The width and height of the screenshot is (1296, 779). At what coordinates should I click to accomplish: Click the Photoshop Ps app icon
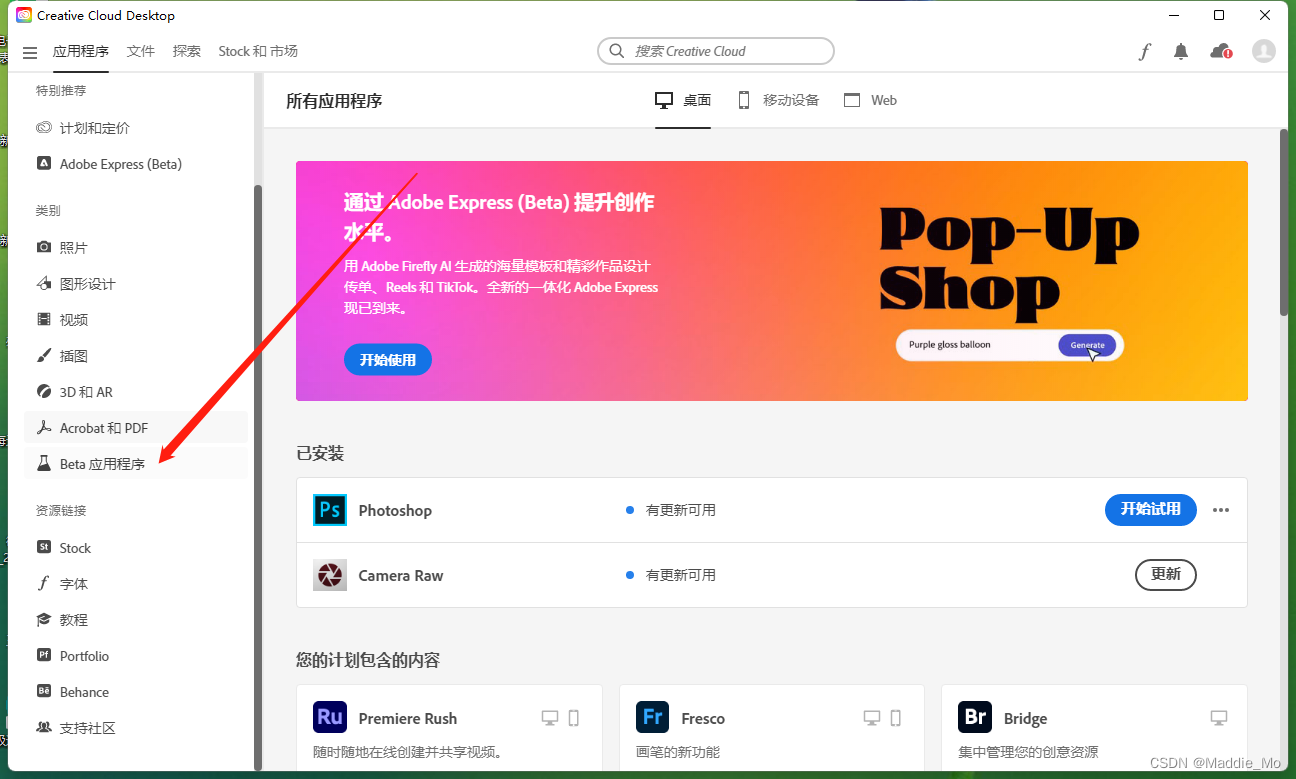[330, 510]
